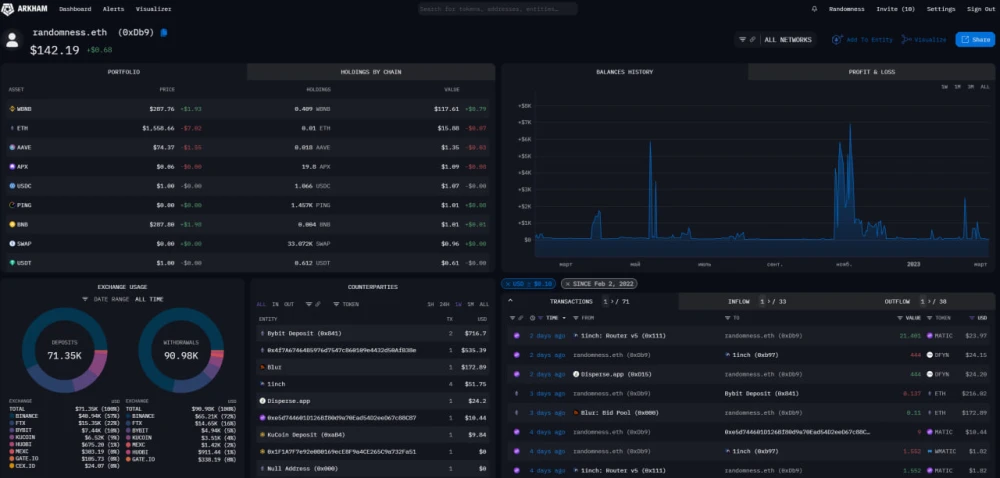Viewport: 1000px width, 478px height.
Task: Click the profile avatar icon
Action: click(12, 40)
